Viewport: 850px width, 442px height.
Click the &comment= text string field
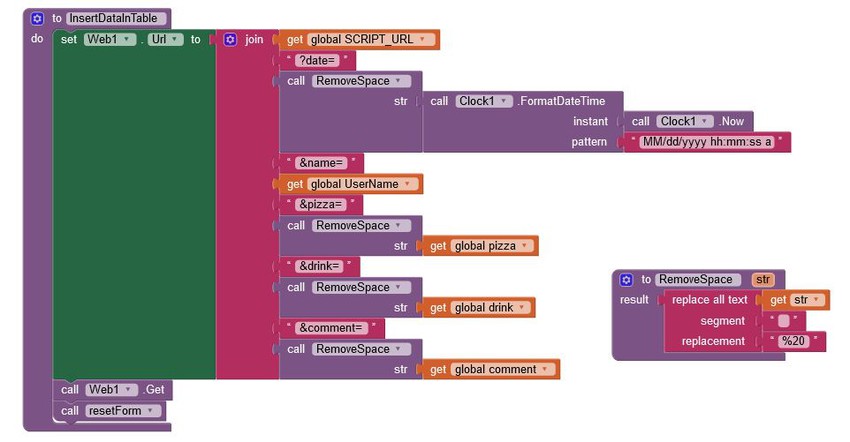point(331,328)
